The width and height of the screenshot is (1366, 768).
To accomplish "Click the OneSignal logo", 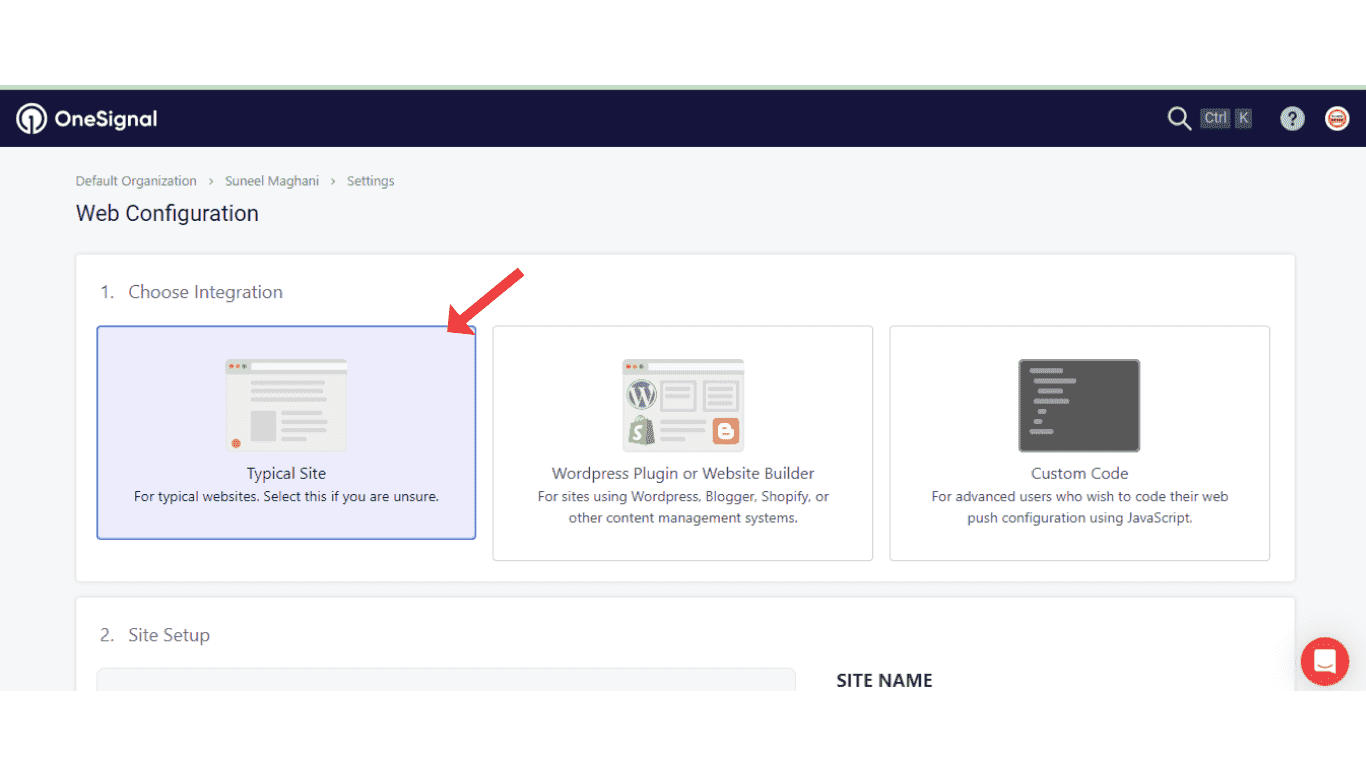I will tap(87, 119).
